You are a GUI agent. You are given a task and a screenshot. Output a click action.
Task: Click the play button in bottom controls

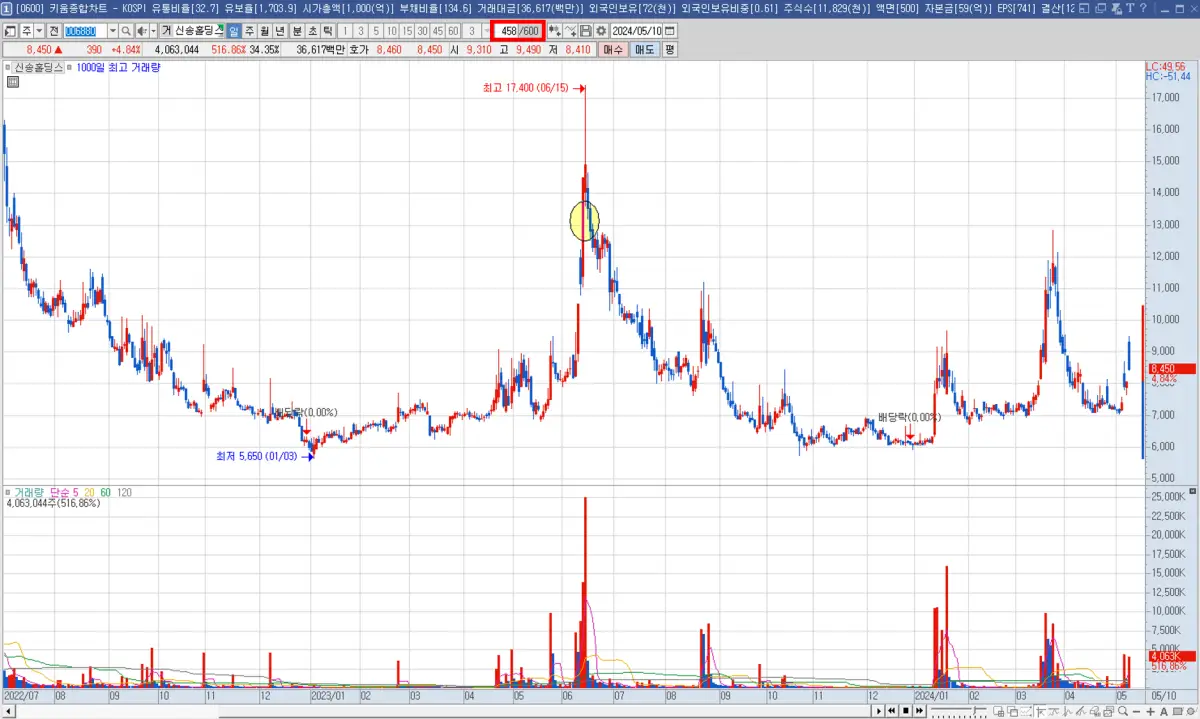[x=878, y=711]
